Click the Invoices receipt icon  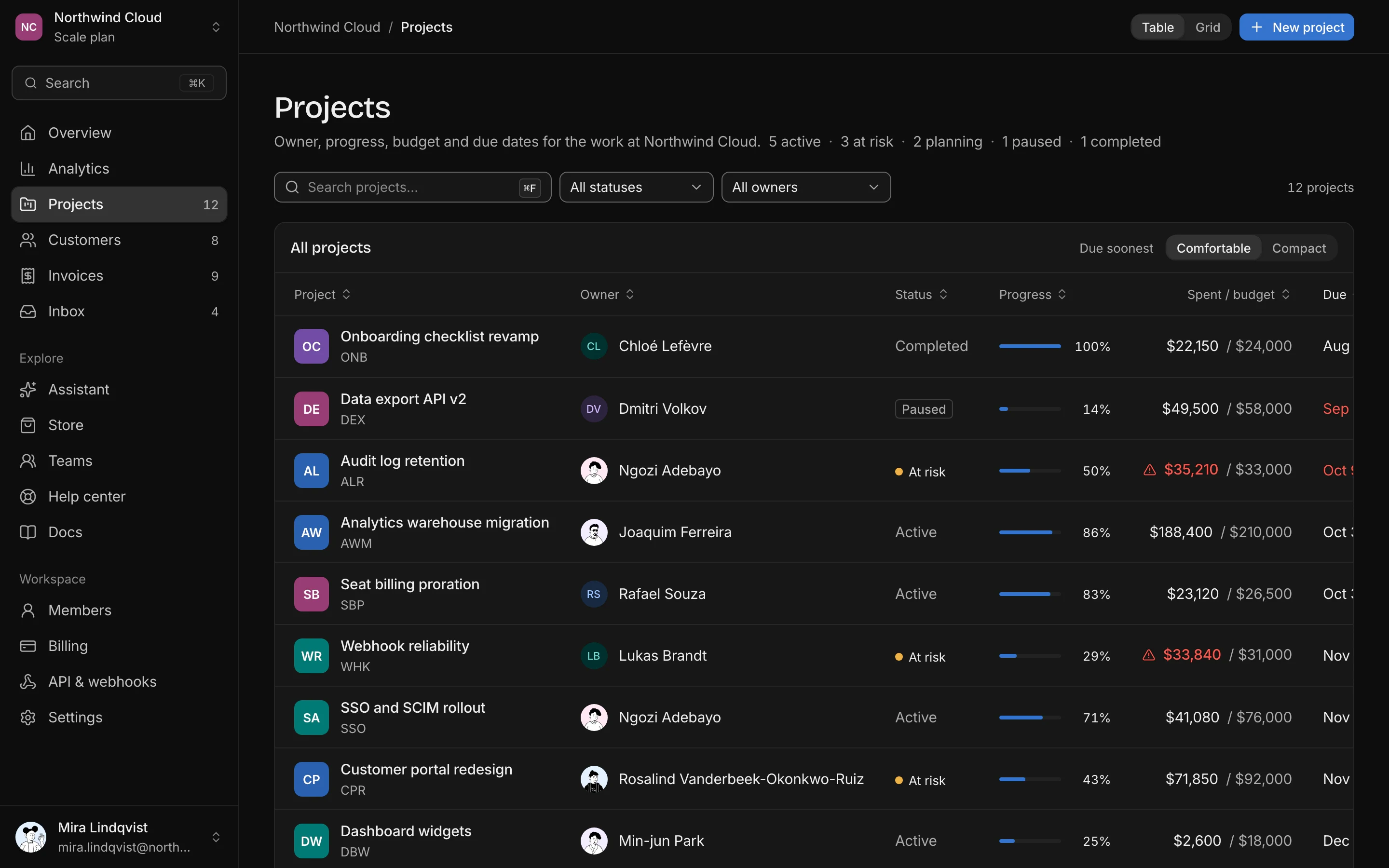click(27, 275)
